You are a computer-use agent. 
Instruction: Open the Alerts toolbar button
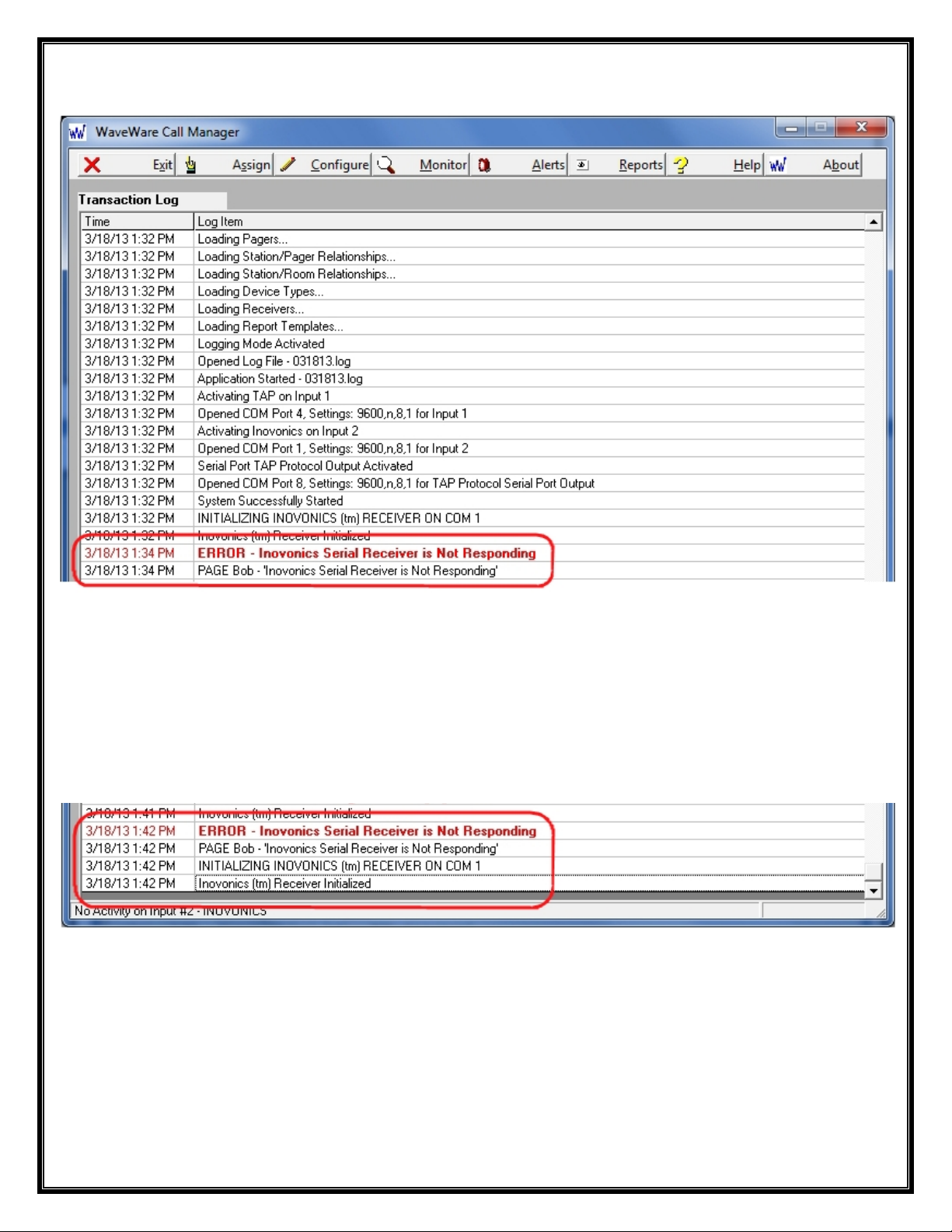[519, 165]
